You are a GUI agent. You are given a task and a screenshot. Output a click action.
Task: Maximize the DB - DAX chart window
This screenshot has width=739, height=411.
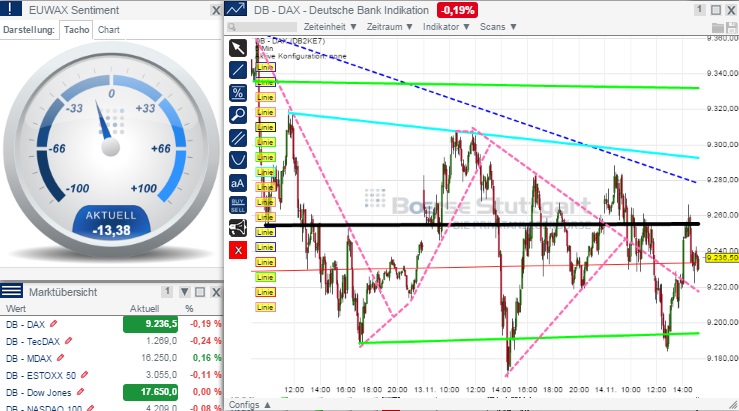(x=716, y=10)
